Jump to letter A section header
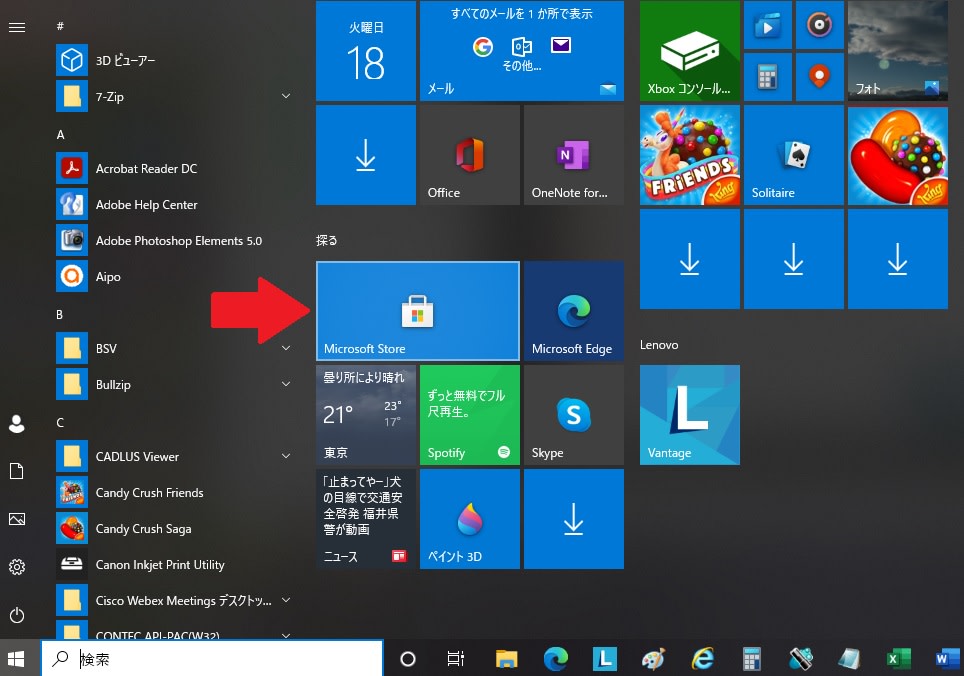Screen dimensions: 964x676 pyautogui.click(x=60, y=135)
